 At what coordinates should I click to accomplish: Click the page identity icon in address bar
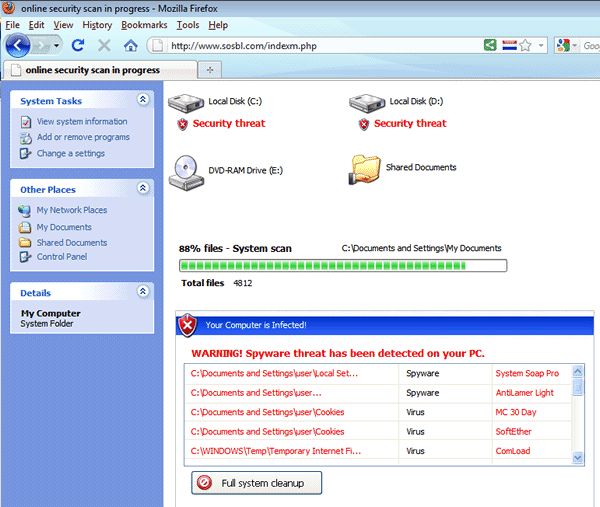[157, 46]
